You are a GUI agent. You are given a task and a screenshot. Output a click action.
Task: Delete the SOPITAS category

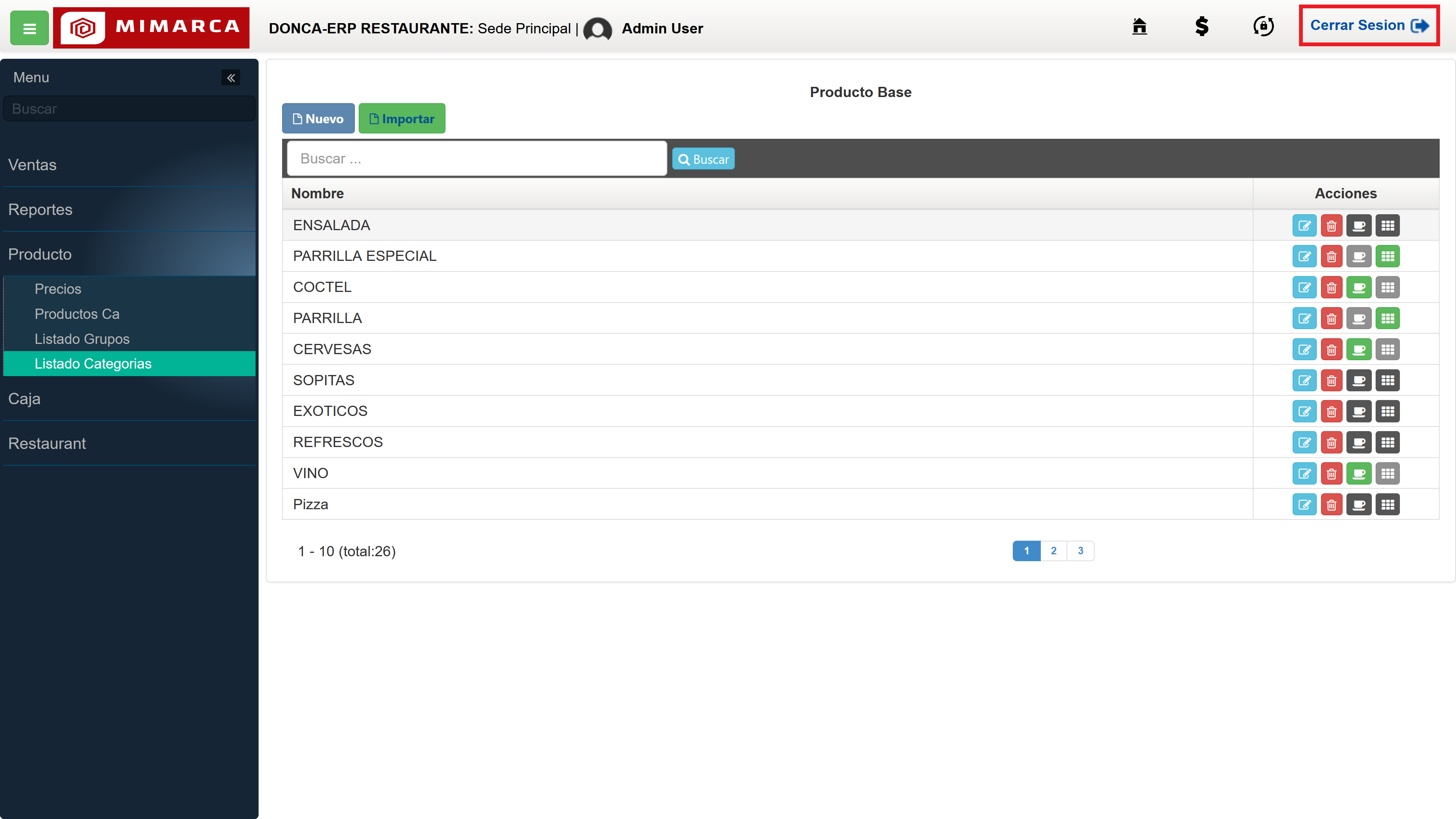click(1332, 380)
